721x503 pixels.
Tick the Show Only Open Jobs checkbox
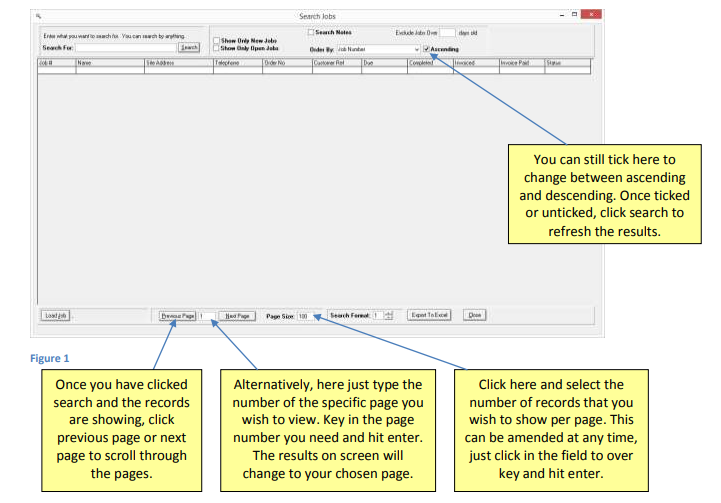215,47
